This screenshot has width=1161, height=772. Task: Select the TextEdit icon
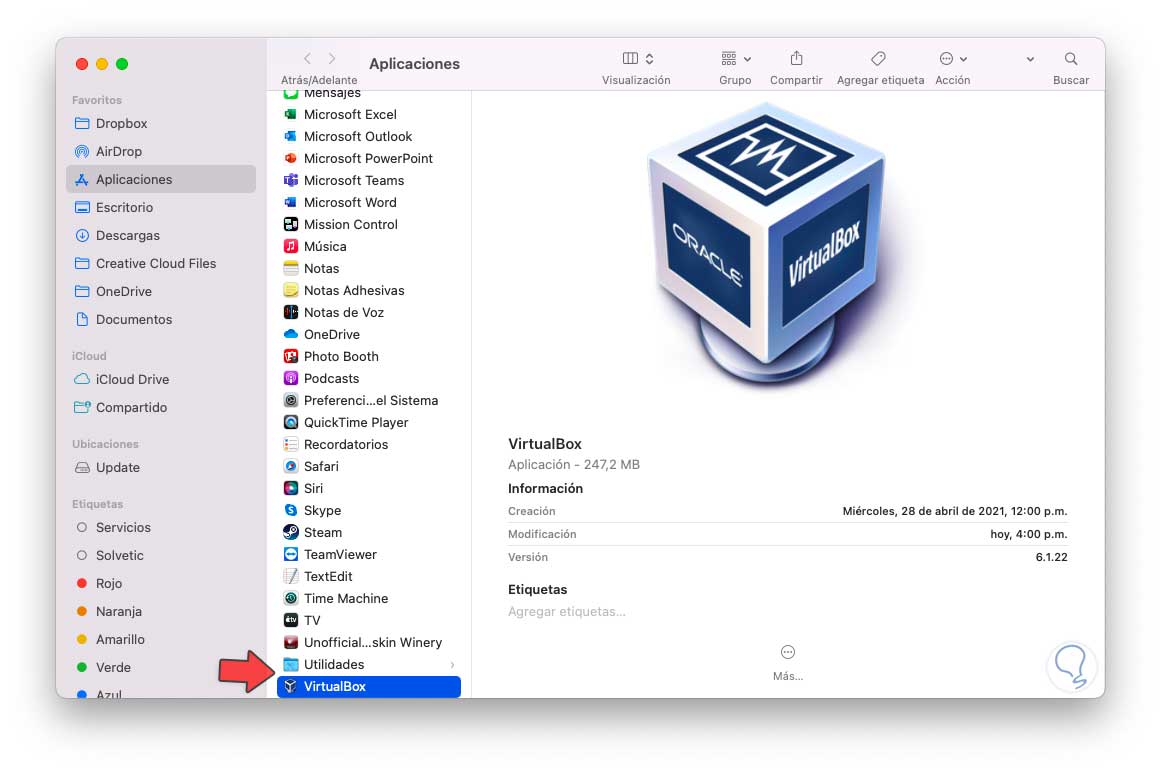(x=291, y=577)
